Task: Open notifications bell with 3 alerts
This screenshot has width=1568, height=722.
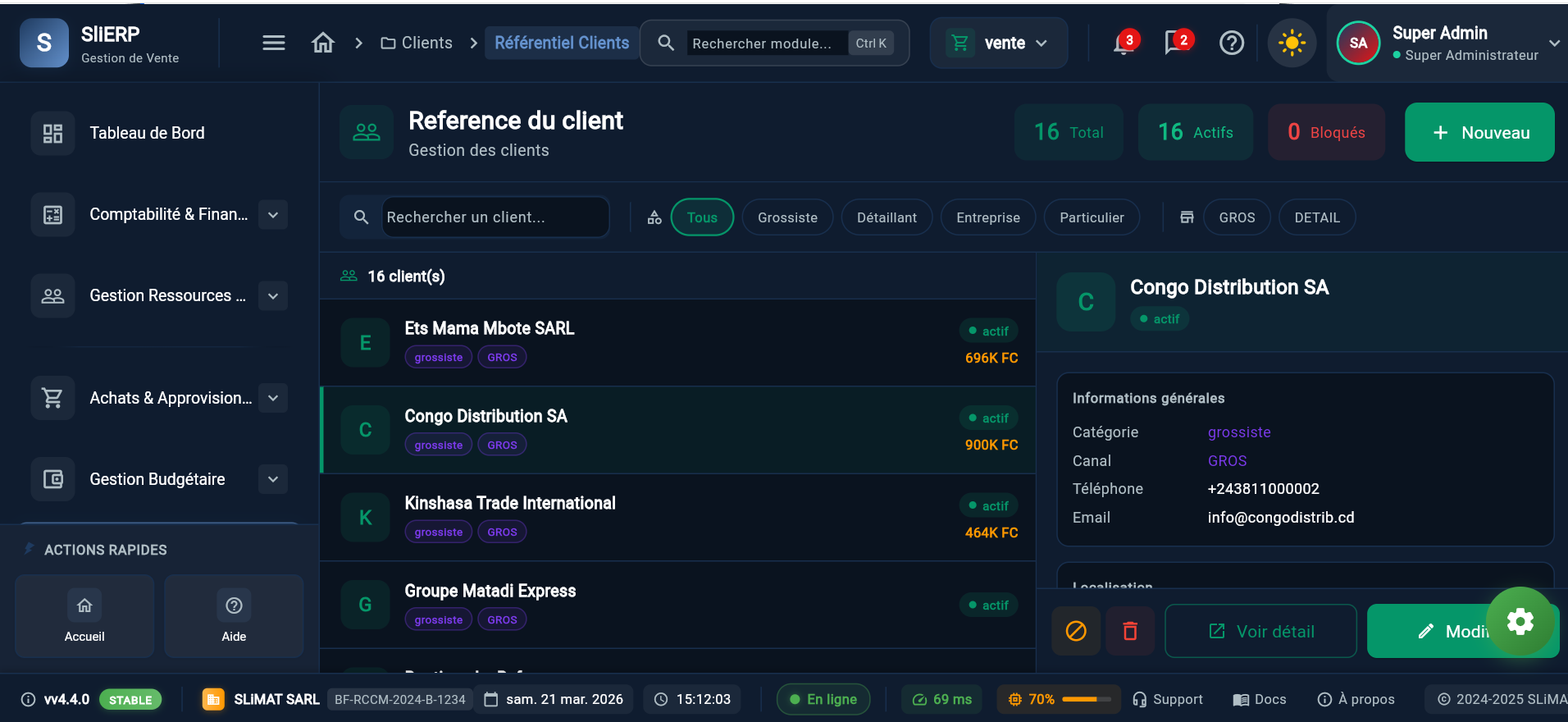Action: click(x=1124, y=43)
